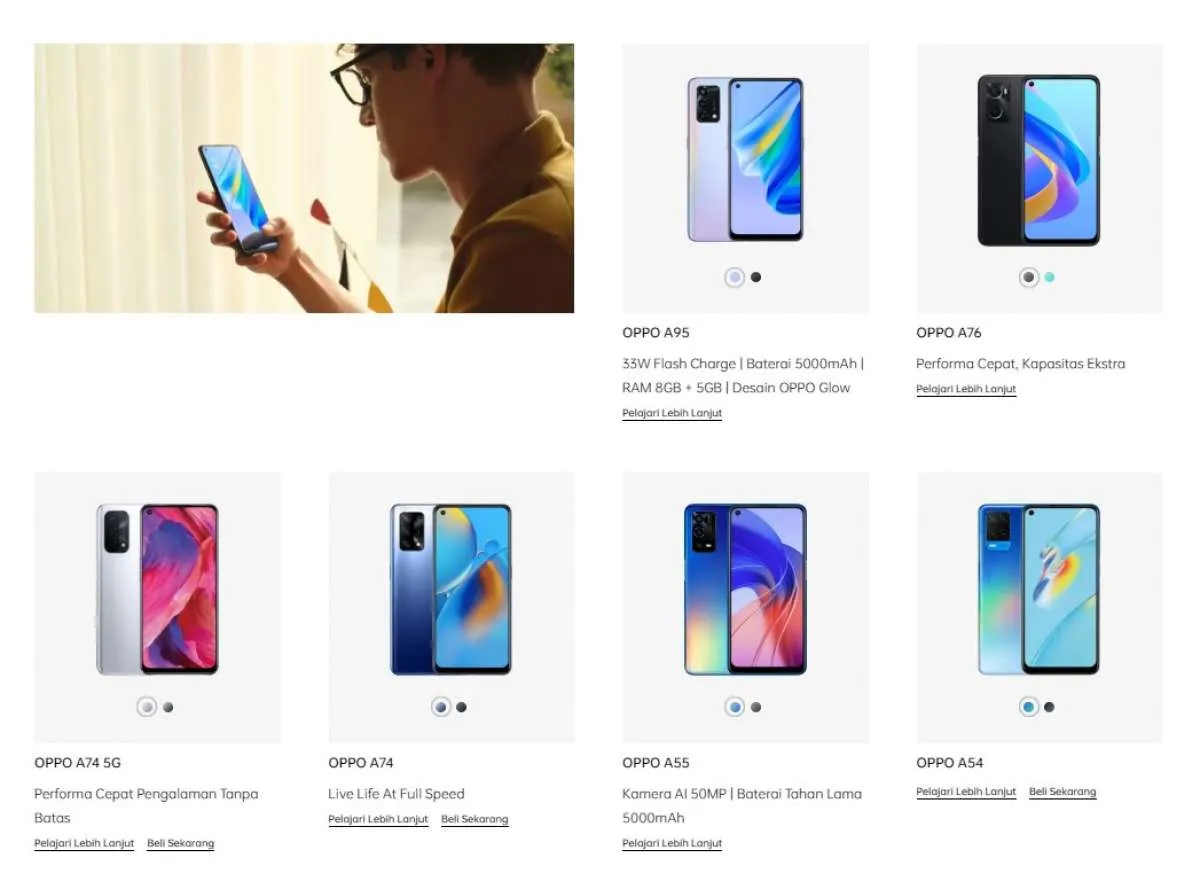Open the OPPO A95 phone image
The width and height of the screenshot is (1200, 889).
[745, 159]
